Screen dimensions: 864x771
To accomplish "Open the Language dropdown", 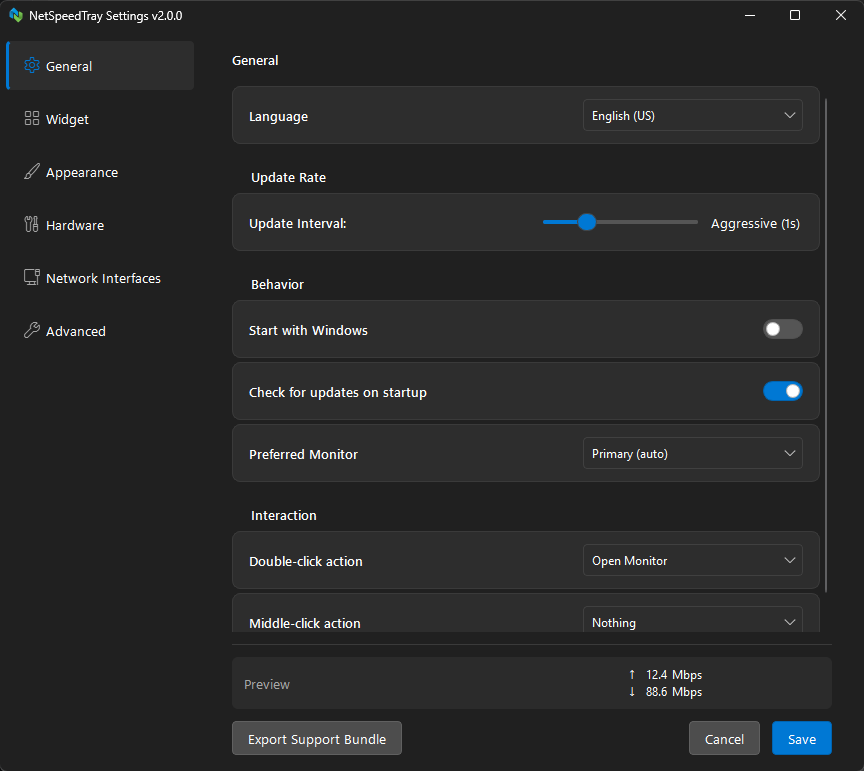I will 693,115.
